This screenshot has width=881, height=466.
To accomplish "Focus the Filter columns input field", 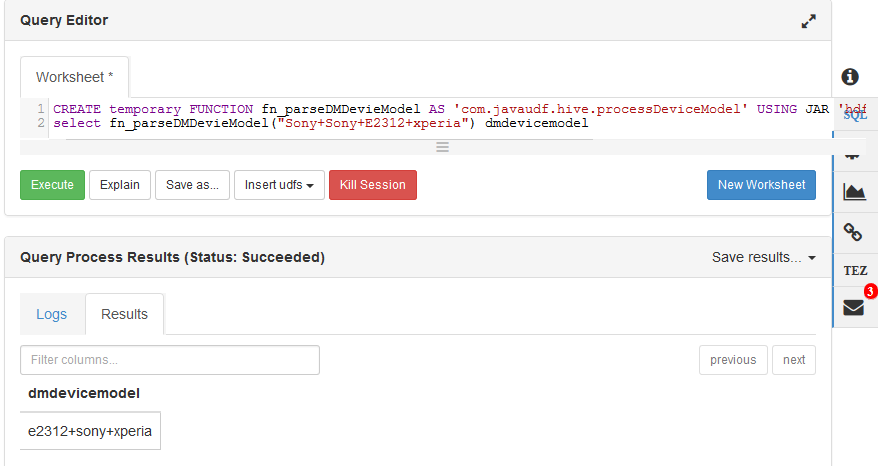I will [170, 360].
